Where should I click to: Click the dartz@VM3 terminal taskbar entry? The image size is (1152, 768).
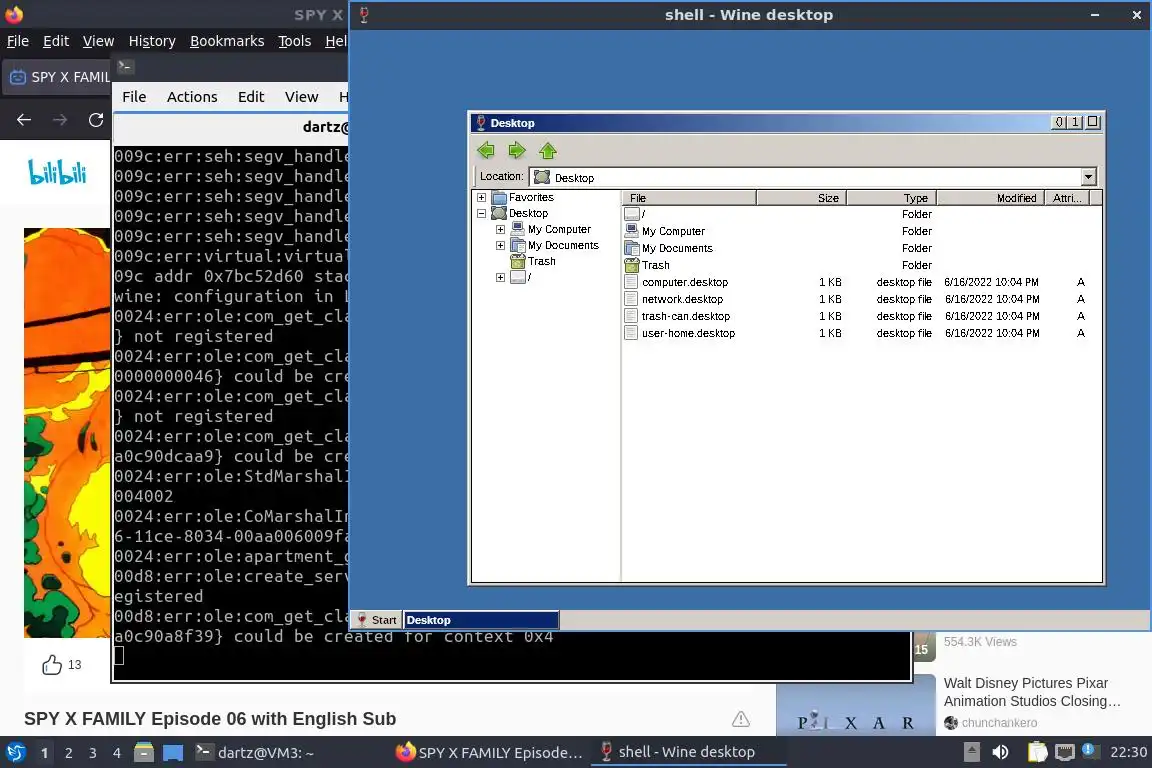pyautogui.click(x=255, y=753)
